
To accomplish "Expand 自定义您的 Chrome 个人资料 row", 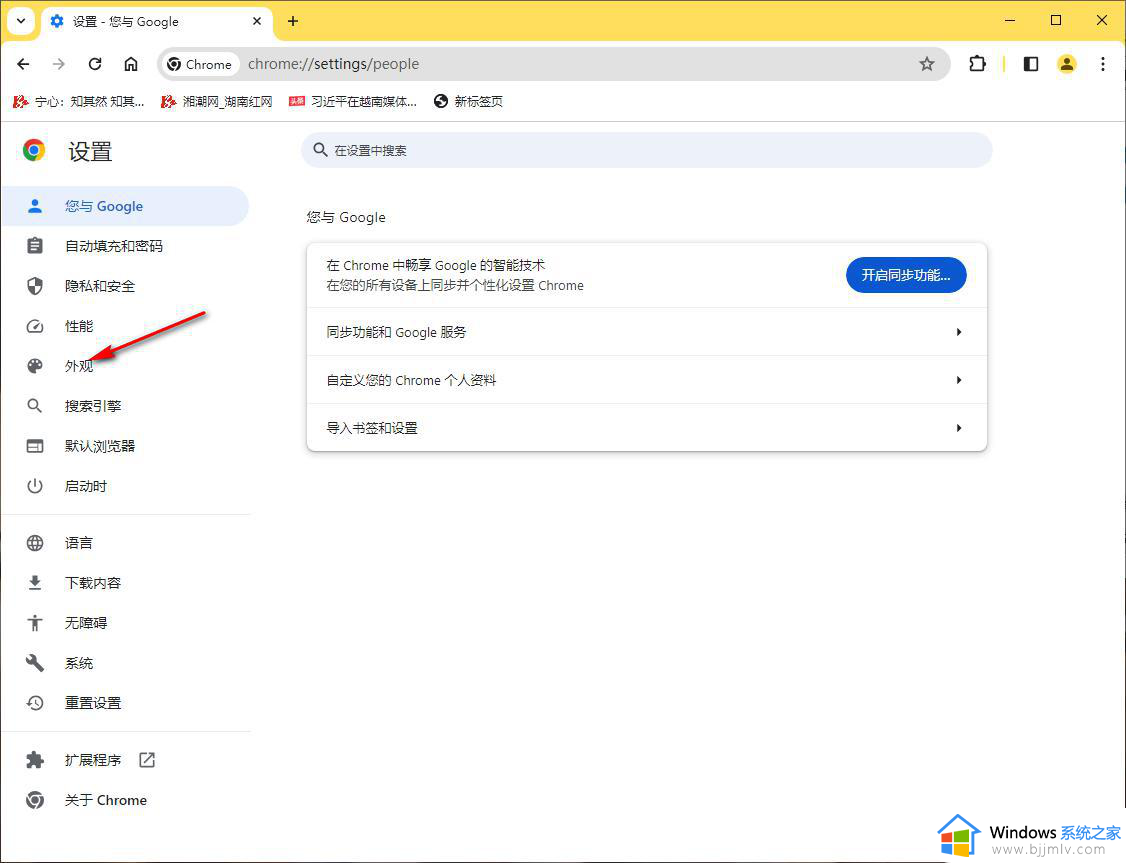I will (x=646, y=380).
